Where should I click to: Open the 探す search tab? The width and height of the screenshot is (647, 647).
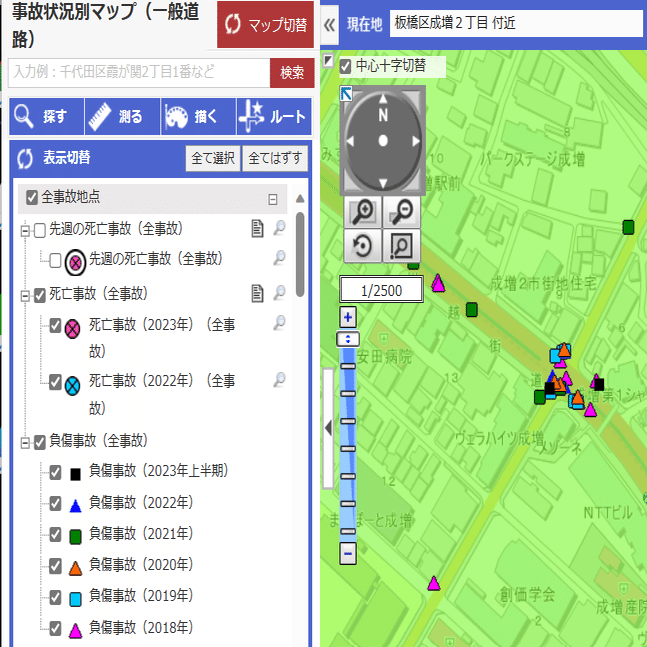coord(47,116)
